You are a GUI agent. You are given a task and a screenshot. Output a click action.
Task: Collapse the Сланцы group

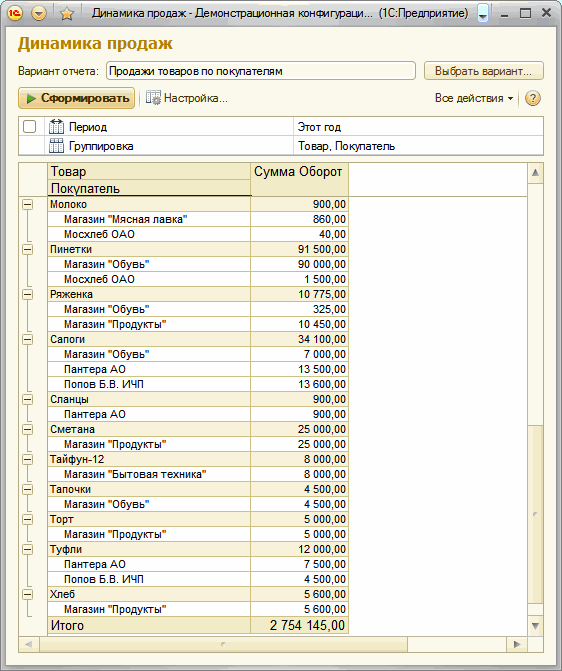tap(27, 399)
